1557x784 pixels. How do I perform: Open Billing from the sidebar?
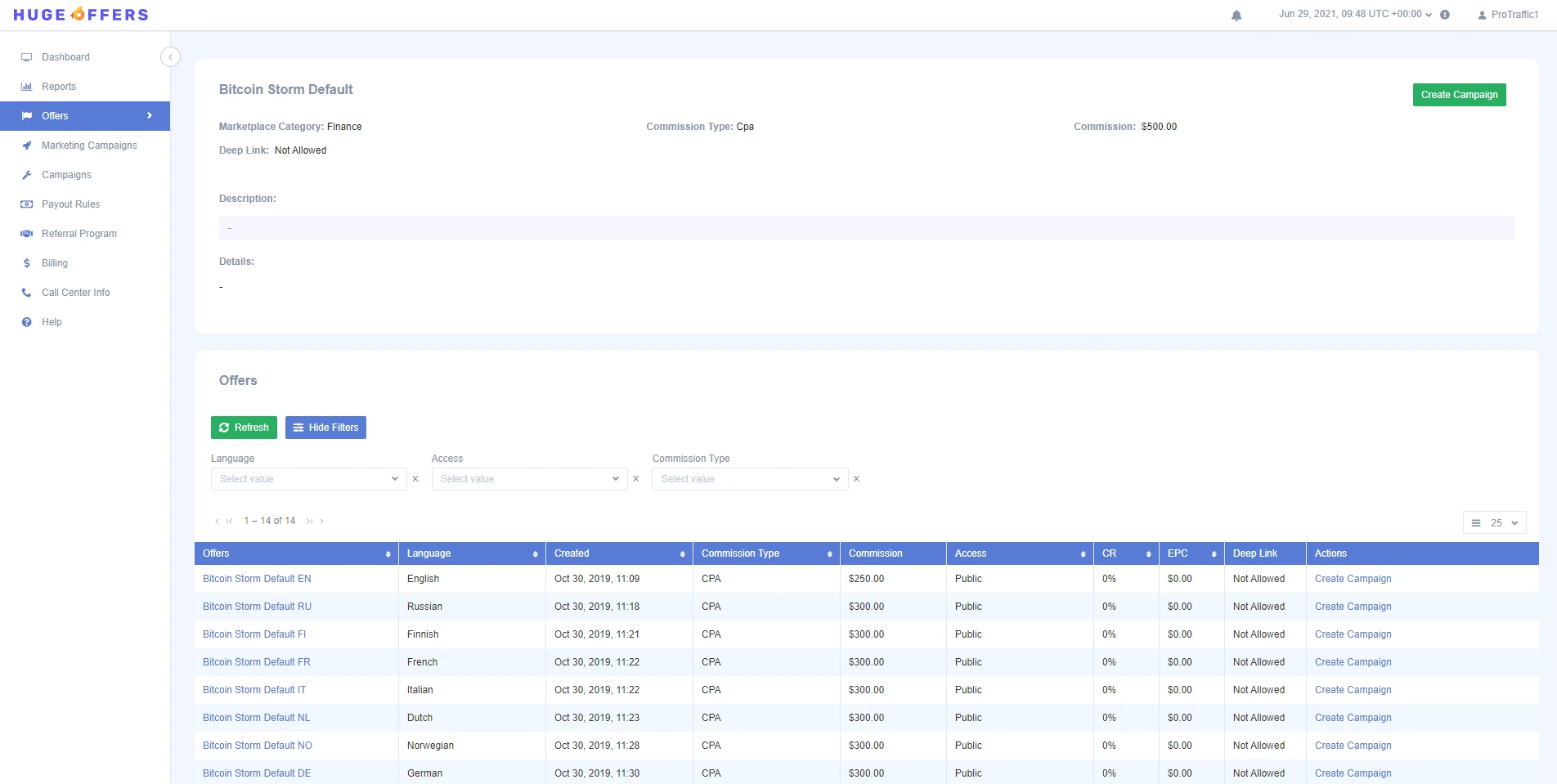(x=55, y=263)
